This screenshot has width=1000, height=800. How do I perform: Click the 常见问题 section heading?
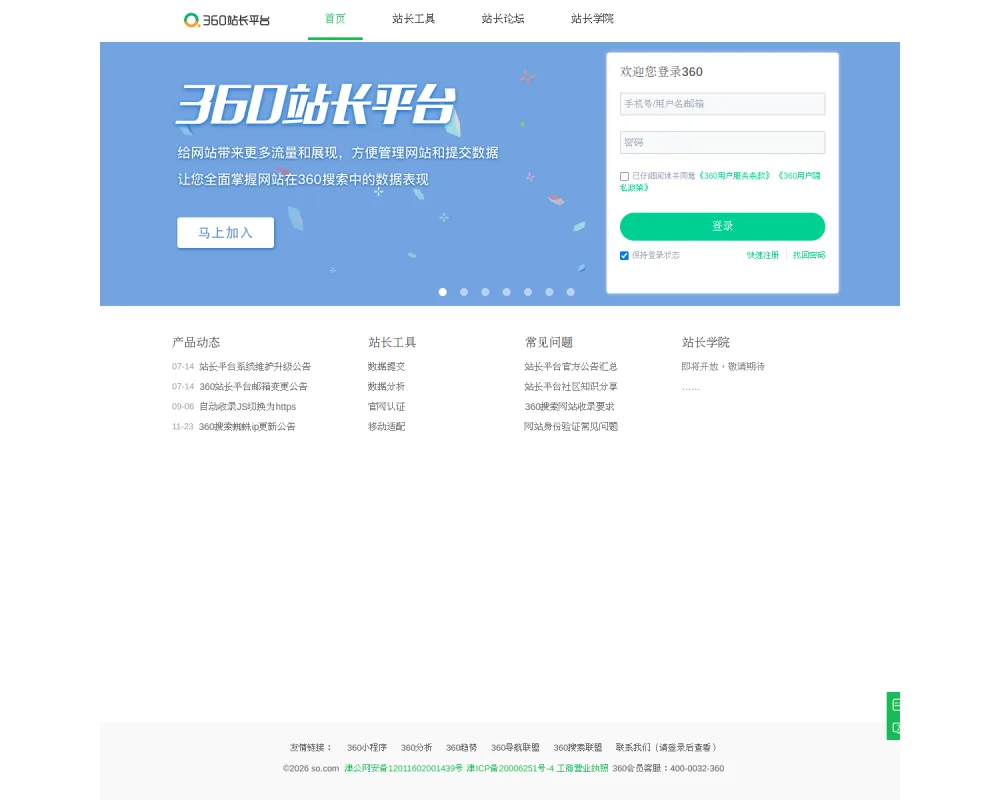[x=548, y=343]
